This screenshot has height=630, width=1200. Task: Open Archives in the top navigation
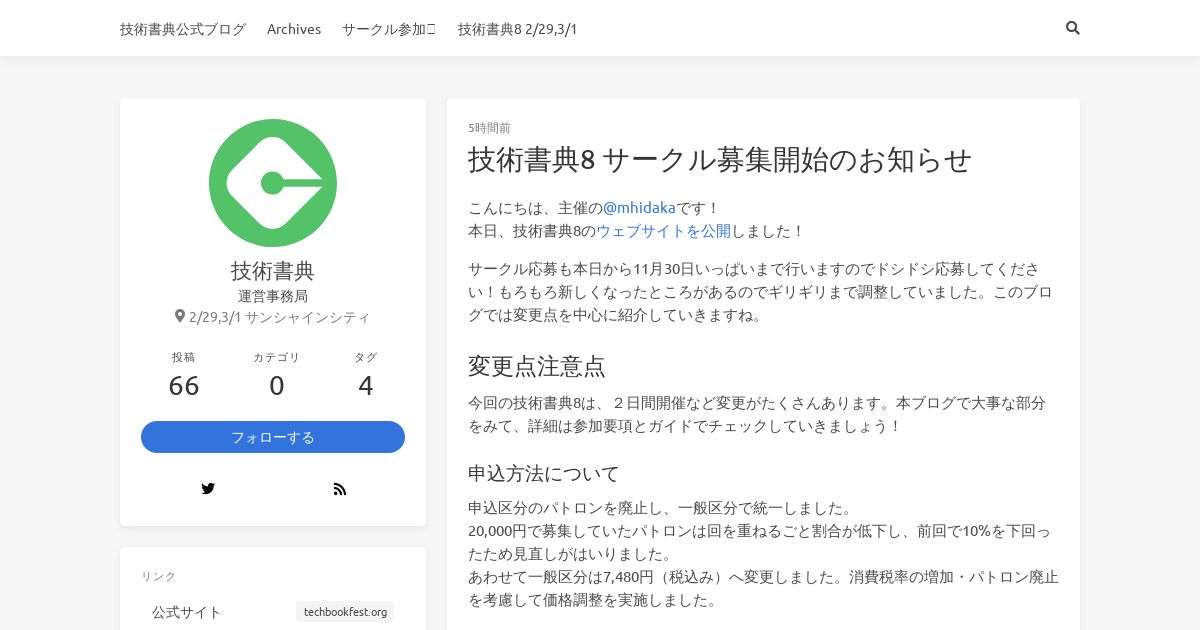pos(294,29)
